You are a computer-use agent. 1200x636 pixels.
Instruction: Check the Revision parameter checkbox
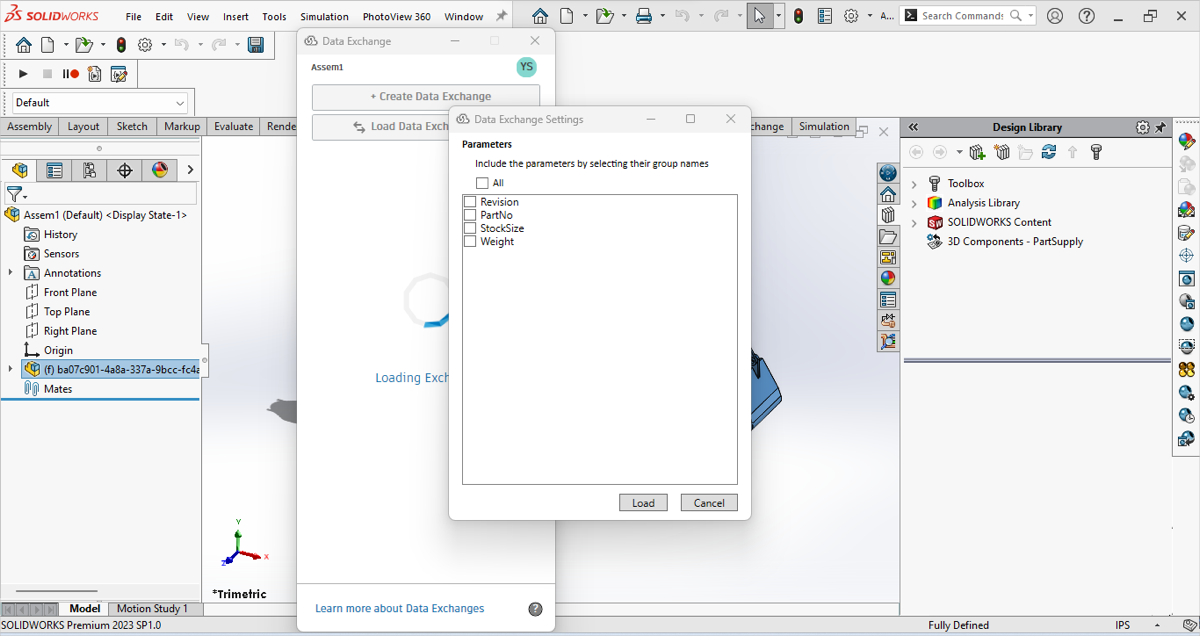pos(470,202)
